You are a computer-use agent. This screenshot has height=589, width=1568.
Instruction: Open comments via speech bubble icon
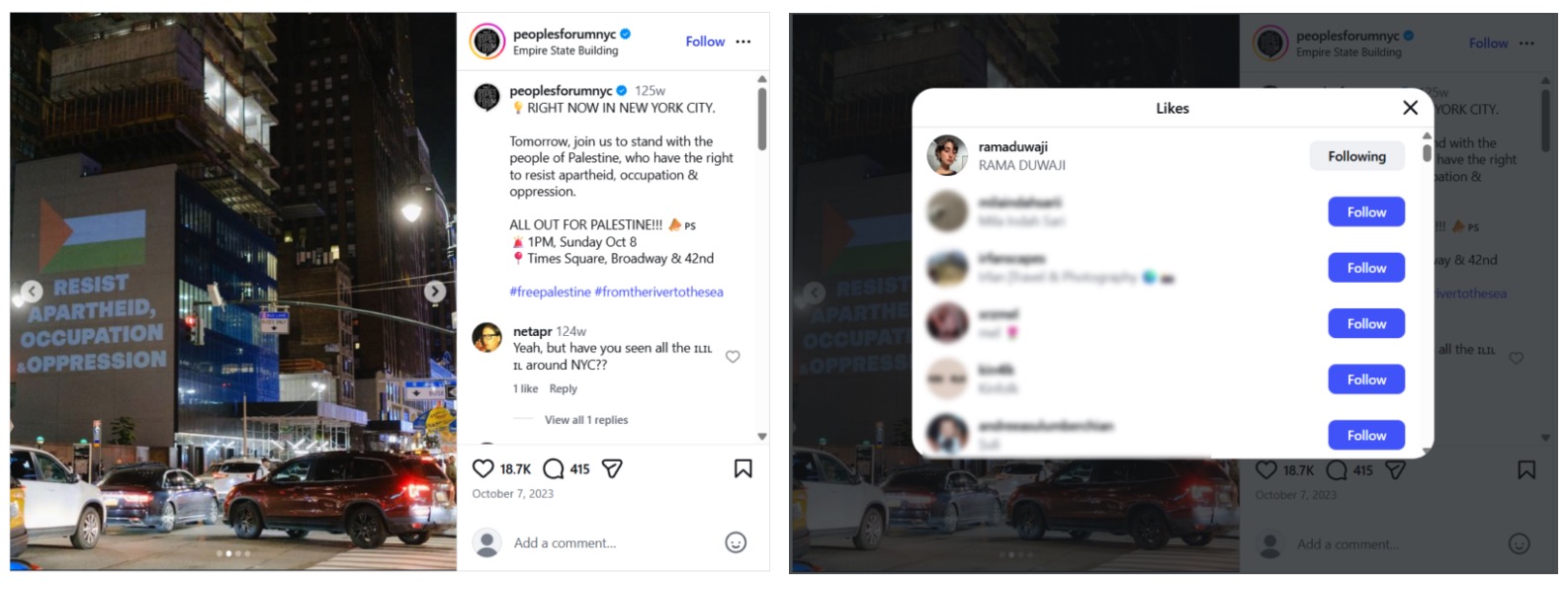pos(554,468)
